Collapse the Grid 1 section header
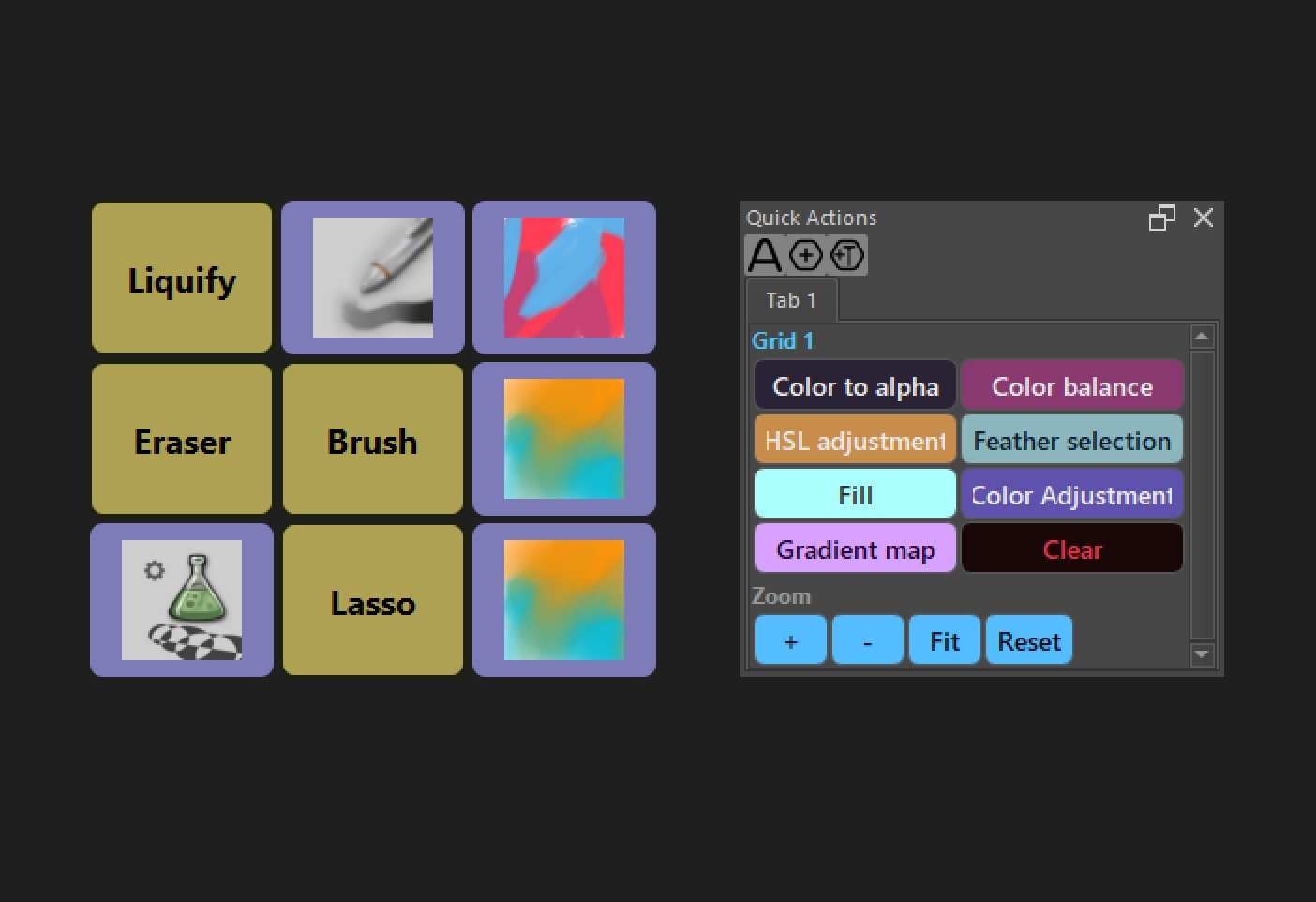Image resolution: width=1316 pixels, height=902 pixels. (x=783, y=340)
